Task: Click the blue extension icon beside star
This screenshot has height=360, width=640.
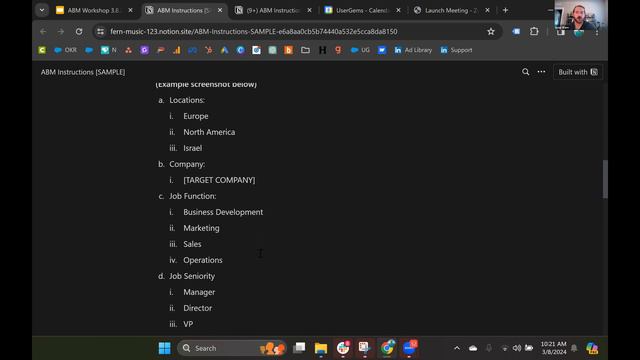Action: pyautogui.click(x=516, y=31)
